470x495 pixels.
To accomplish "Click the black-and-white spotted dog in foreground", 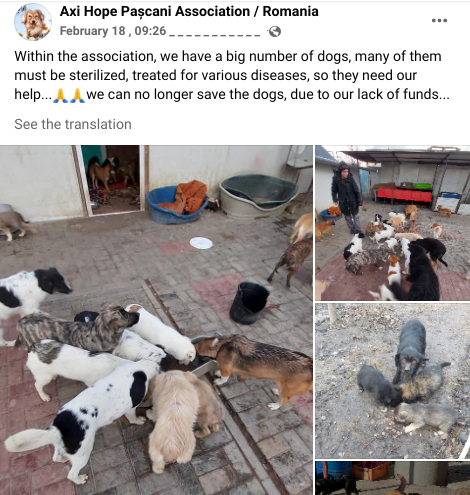I will 83,416.
